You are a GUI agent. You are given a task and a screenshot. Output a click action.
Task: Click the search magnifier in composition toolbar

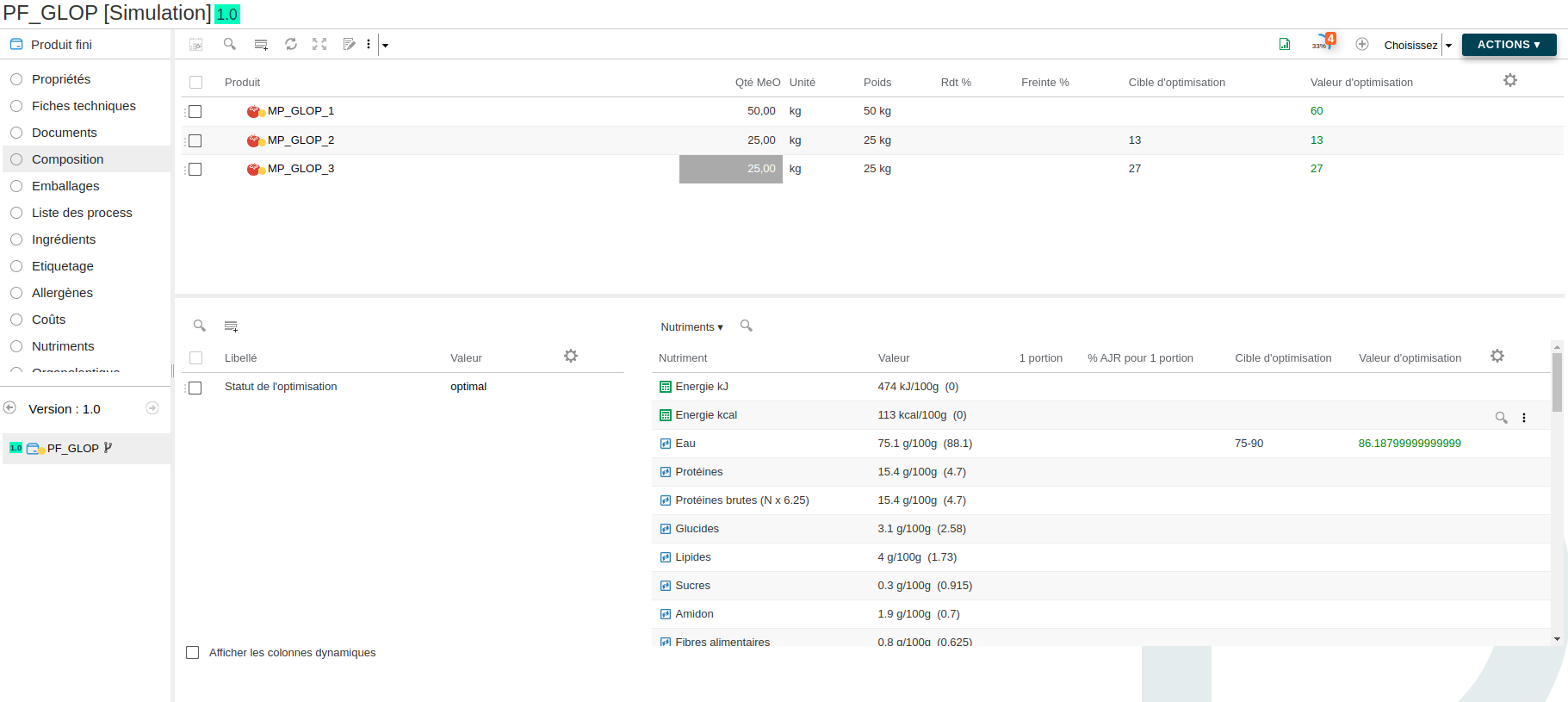[x=230, y=44]
